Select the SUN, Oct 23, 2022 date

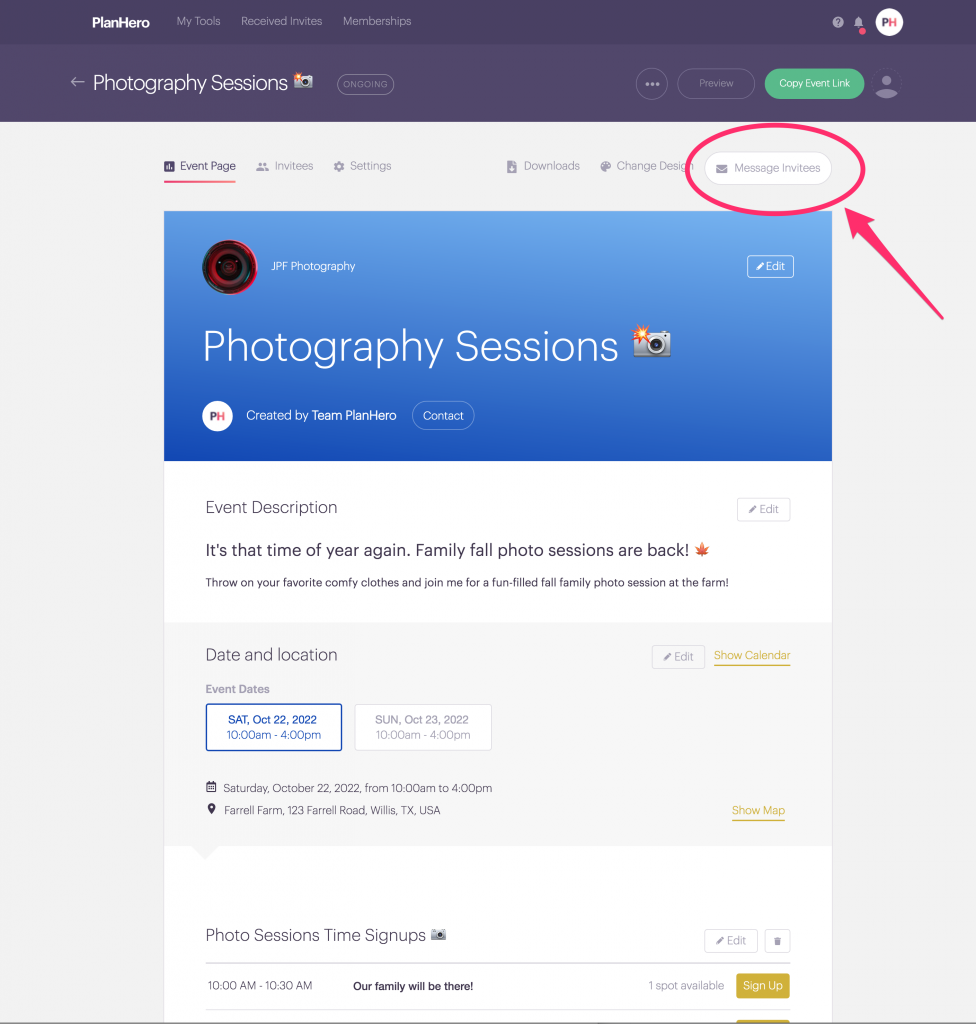coord(422,727)
